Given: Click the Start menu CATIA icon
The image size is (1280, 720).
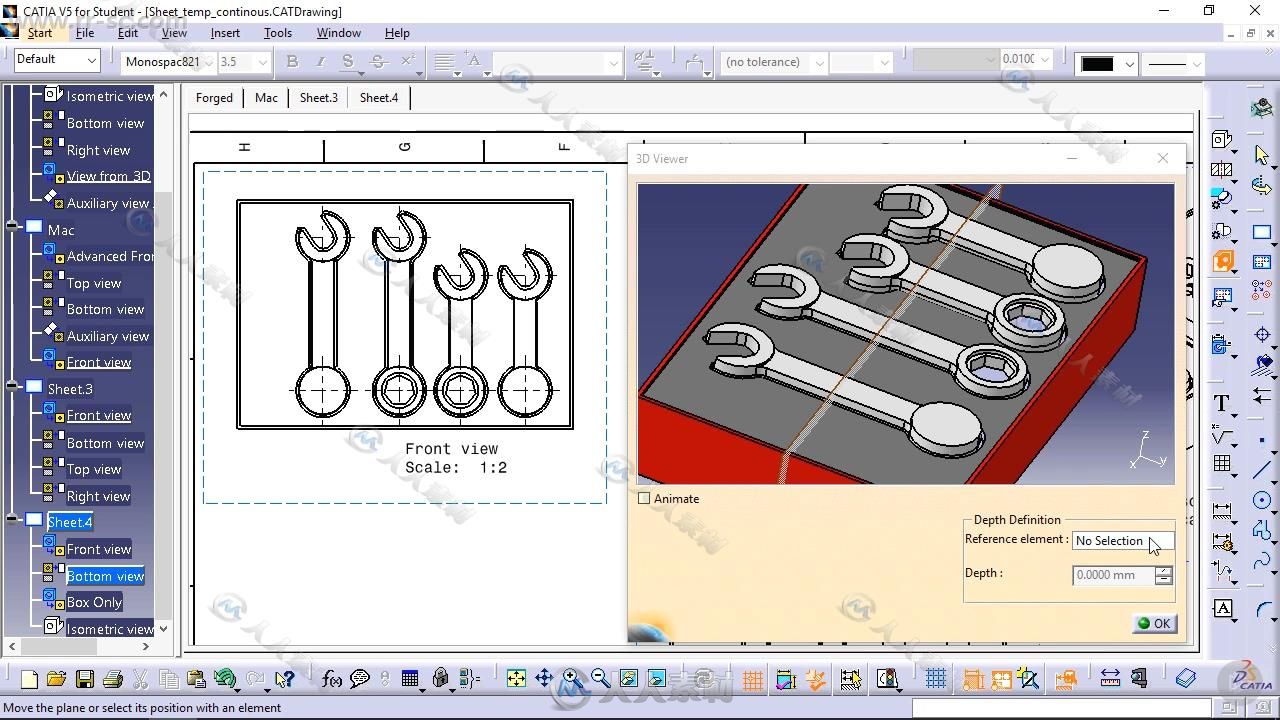Looking at the screenshot, I should (10, 33).
